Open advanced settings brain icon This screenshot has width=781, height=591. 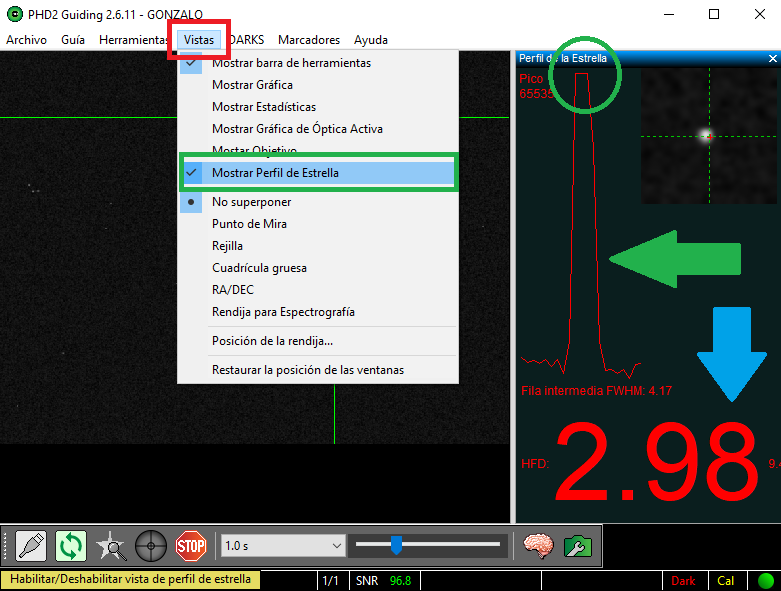(538, 546)
